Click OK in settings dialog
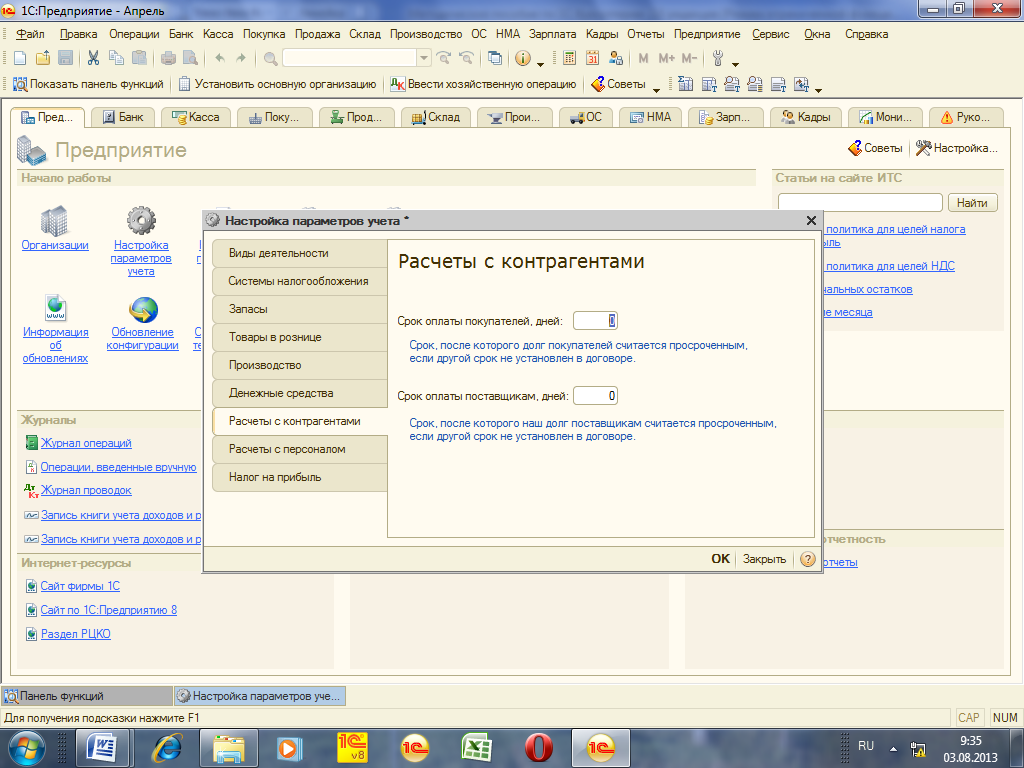 click(720, 559)
